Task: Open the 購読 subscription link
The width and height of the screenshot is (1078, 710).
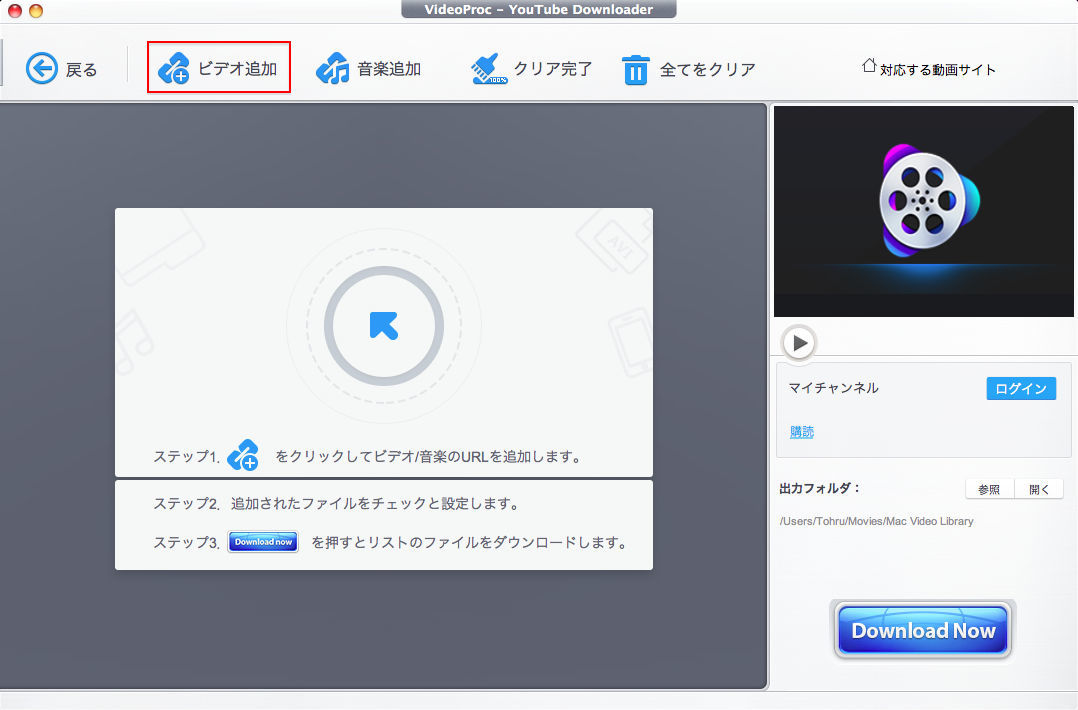Action: click(x=802, y=432)
